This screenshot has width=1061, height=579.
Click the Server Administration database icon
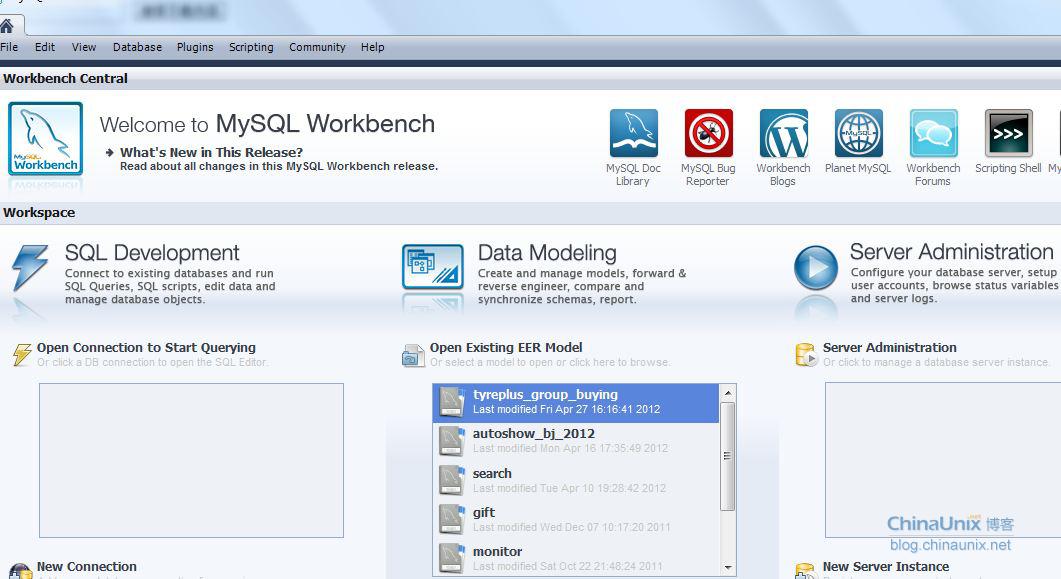806,354
